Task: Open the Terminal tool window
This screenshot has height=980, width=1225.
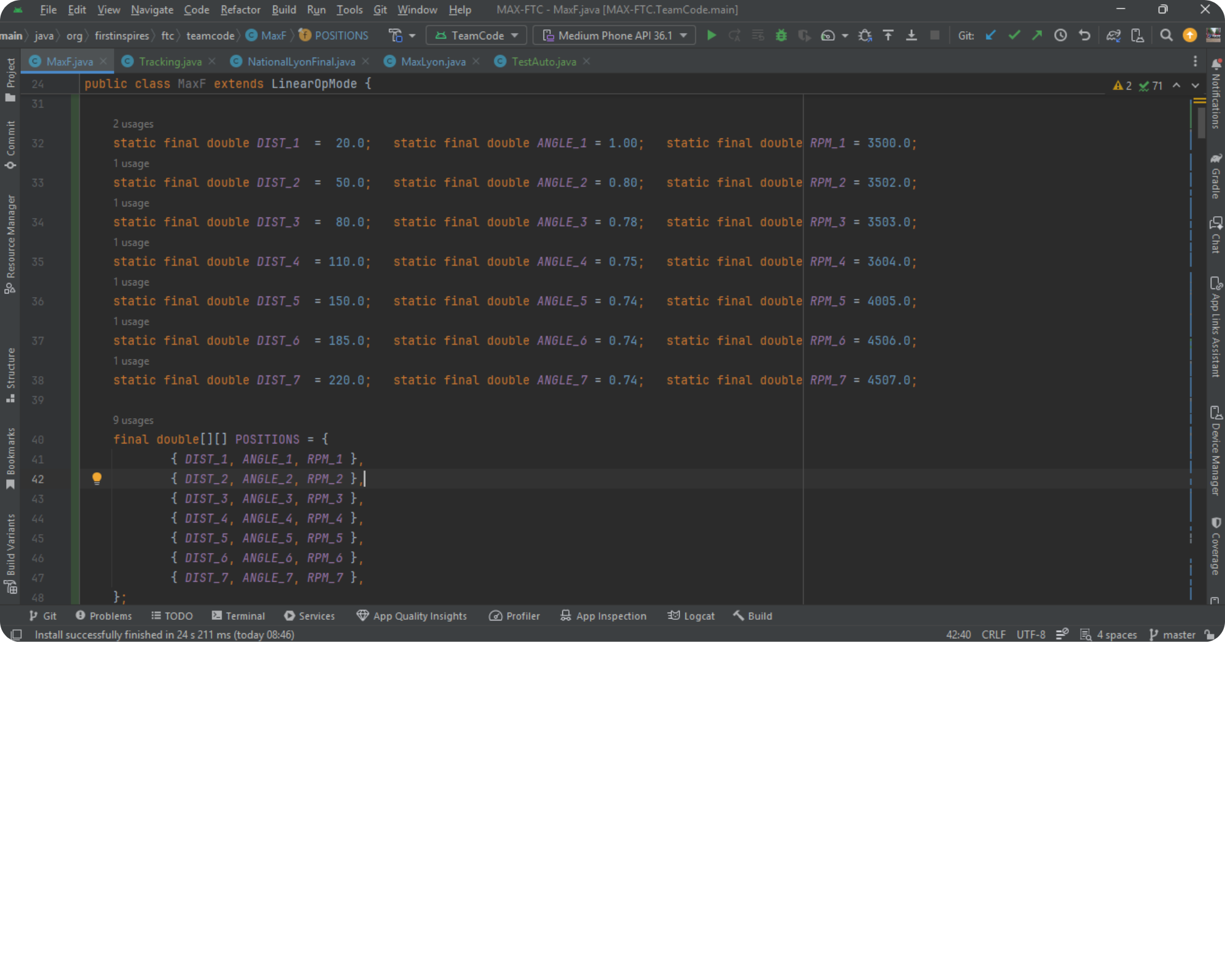Action: (238, 616)
